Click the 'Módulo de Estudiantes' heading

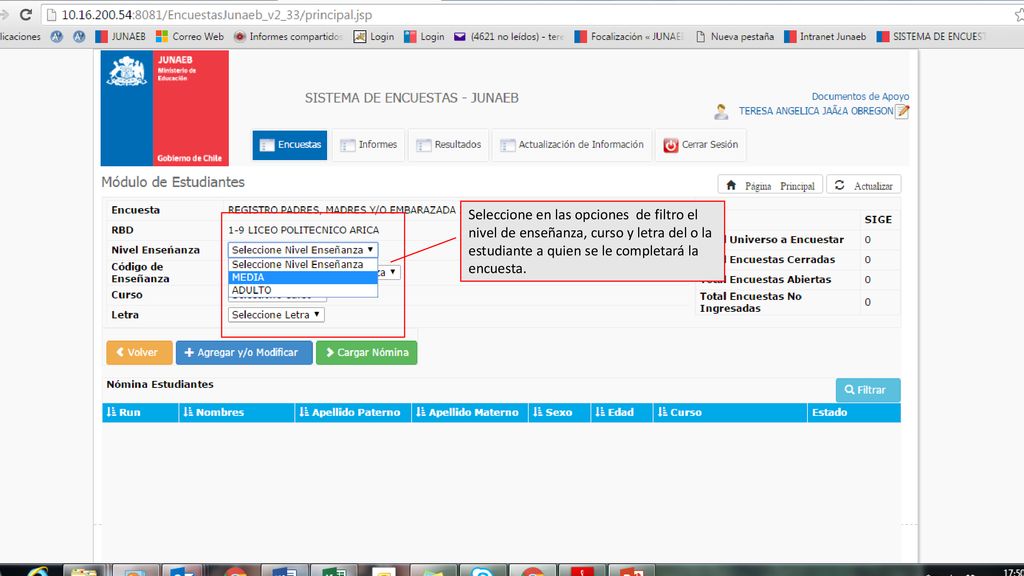coord(173,182)
